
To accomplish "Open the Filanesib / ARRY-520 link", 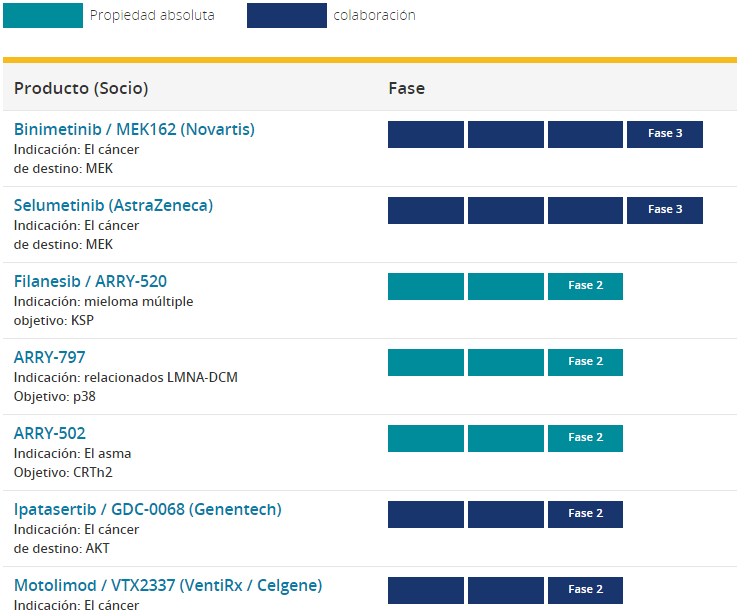I will [90, 281].
